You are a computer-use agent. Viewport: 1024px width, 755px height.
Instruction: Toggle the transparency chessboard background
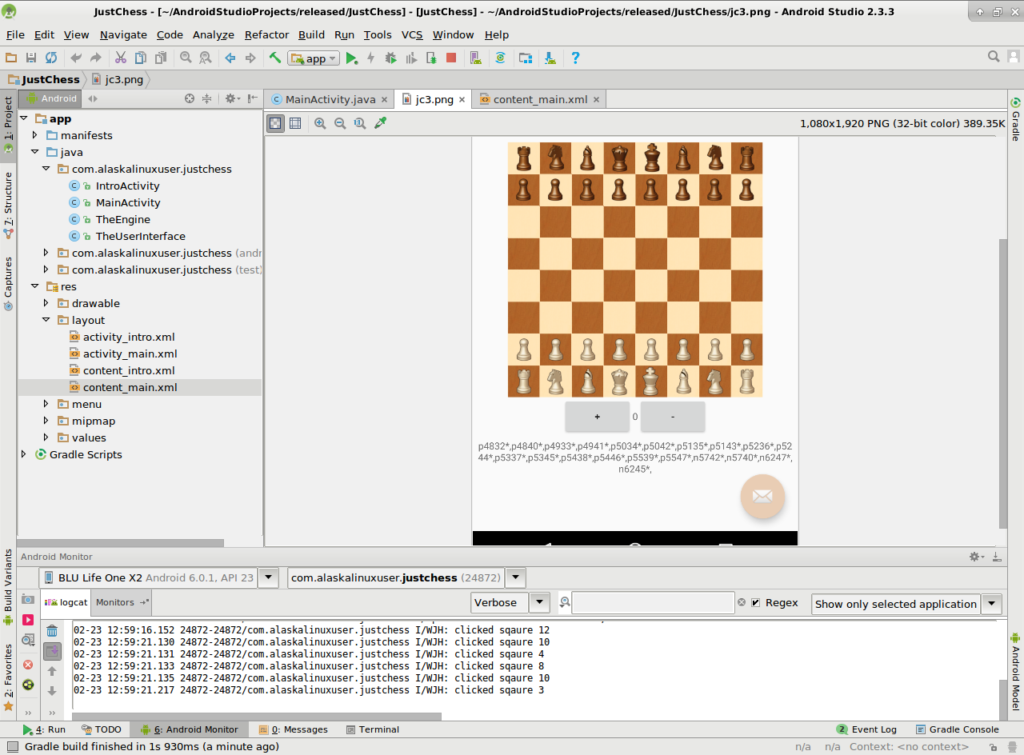275,123
